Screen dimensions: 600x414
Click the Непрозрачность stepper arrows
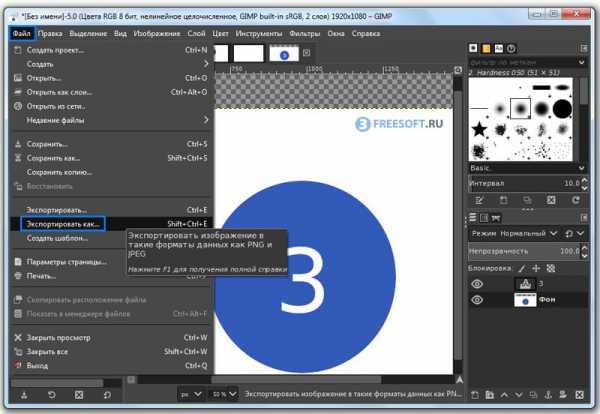(584, 251)
